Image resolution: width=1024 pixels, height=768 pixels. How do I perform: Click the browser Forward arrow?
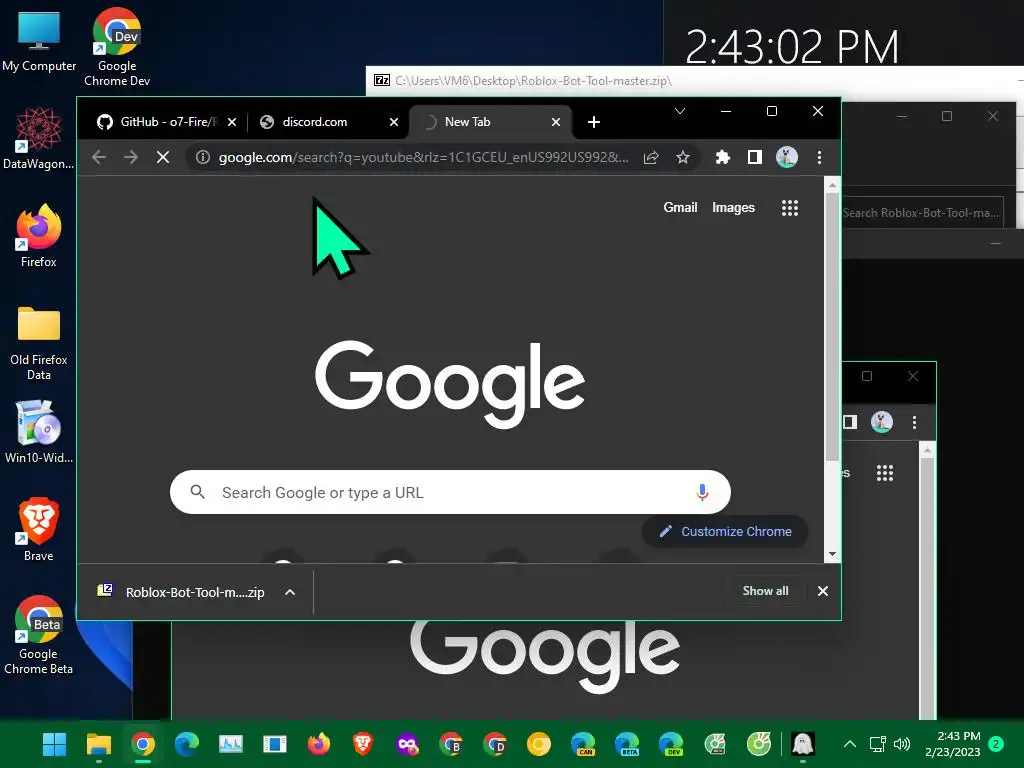click(x=131, y=157)
